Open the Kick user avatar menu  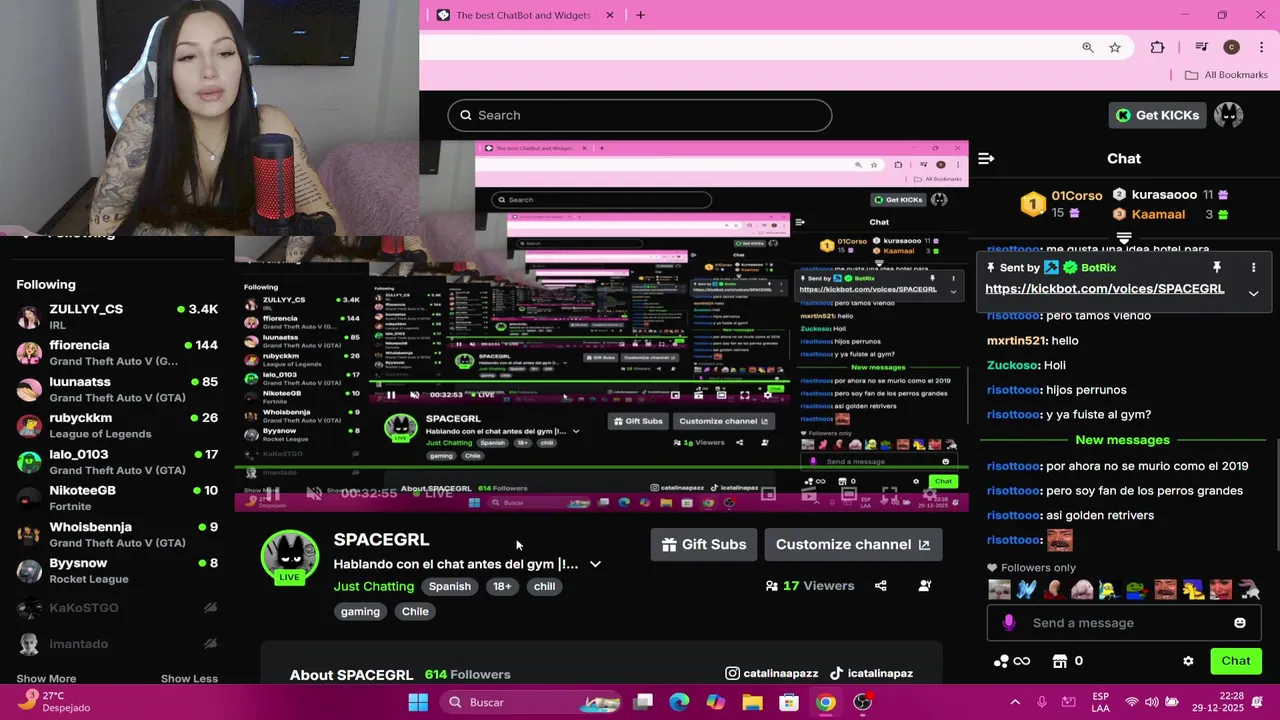coord(1228,115)
